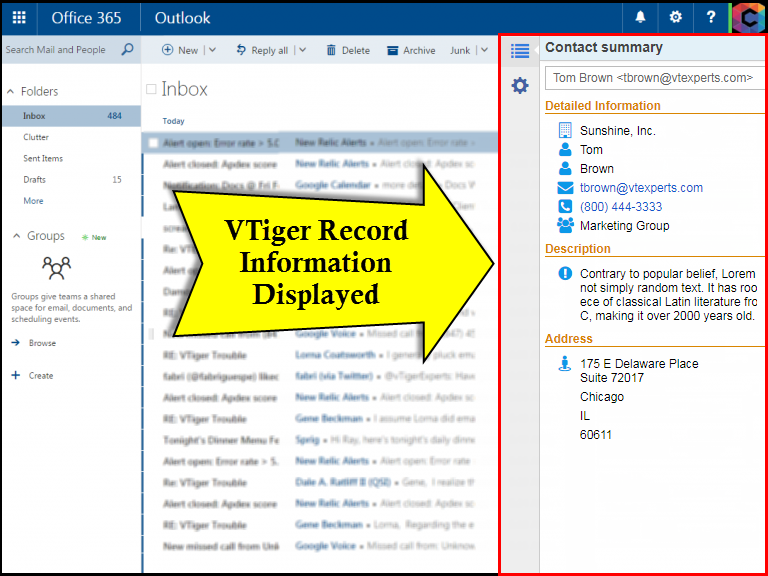Tick the select-all checkbox beside Inbox
Image resolution: width=768 pixels, height=576 pixels.
pos(151,89)
